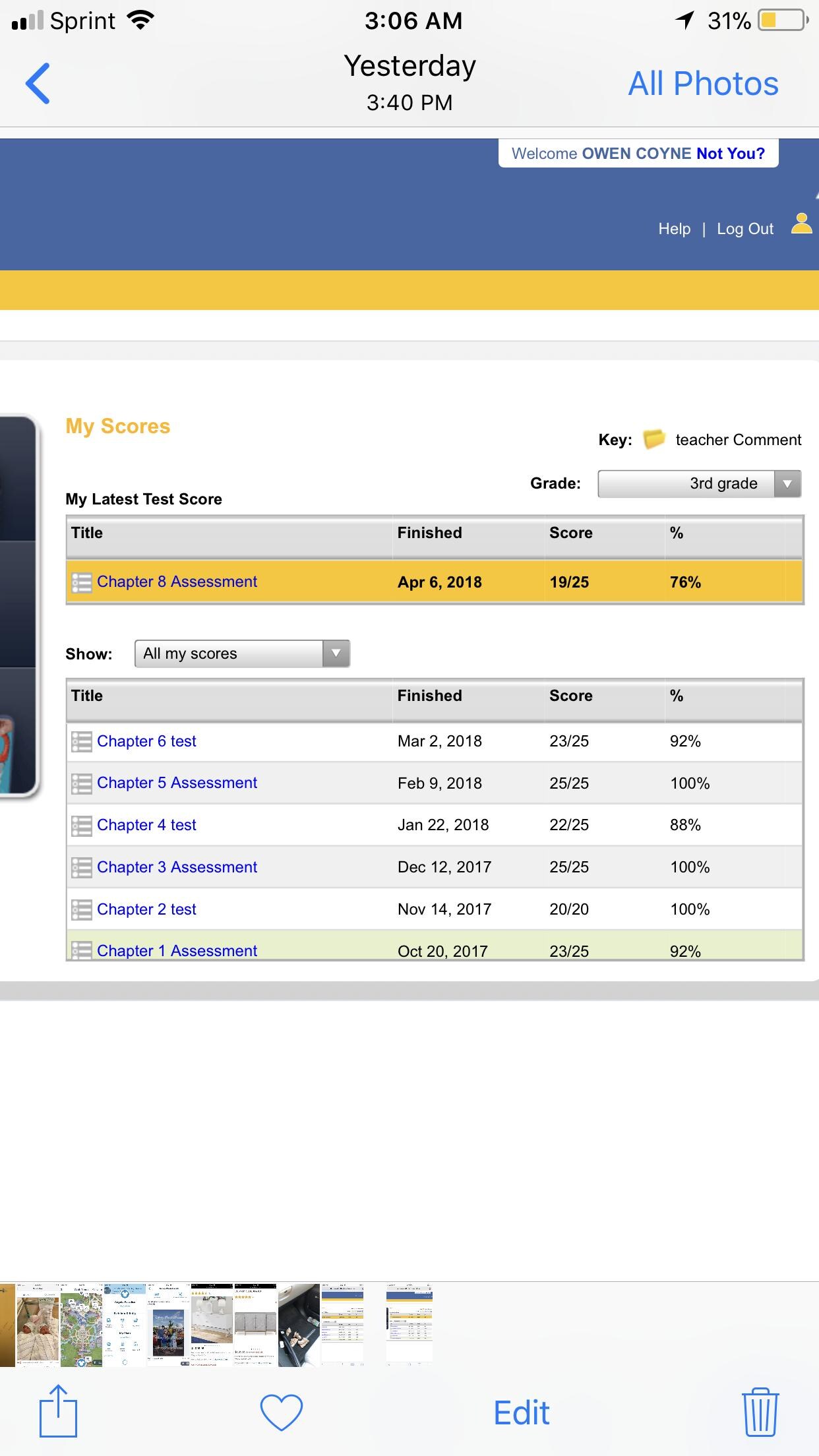
Task: Click the 88% percentage cell
Action: click(685, 825)
